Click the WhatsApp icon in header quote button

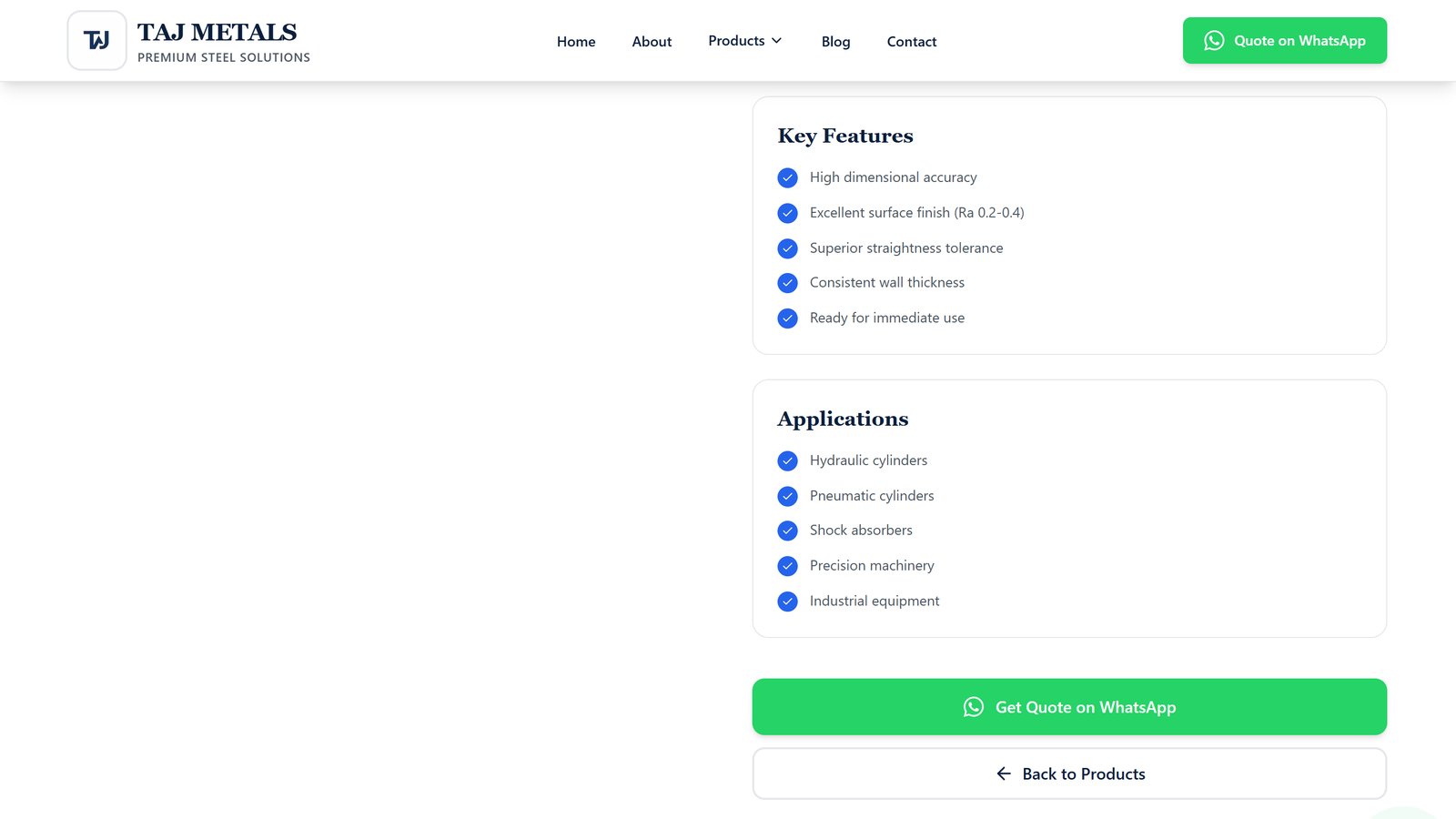pyautogui.click(x=1214, y=40)
